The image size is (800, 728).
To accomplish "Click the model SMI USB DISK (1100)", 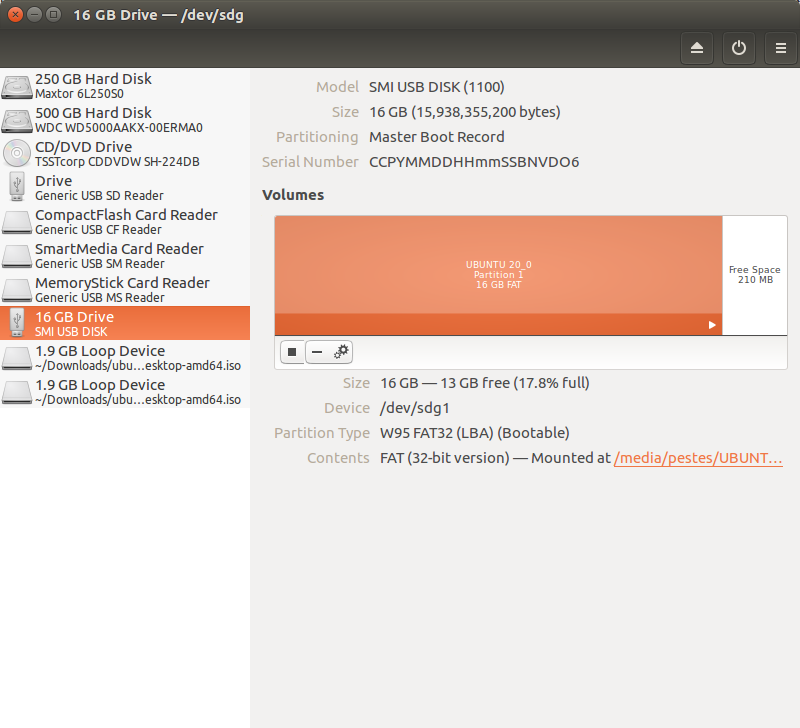I will (x=437, y=87).
